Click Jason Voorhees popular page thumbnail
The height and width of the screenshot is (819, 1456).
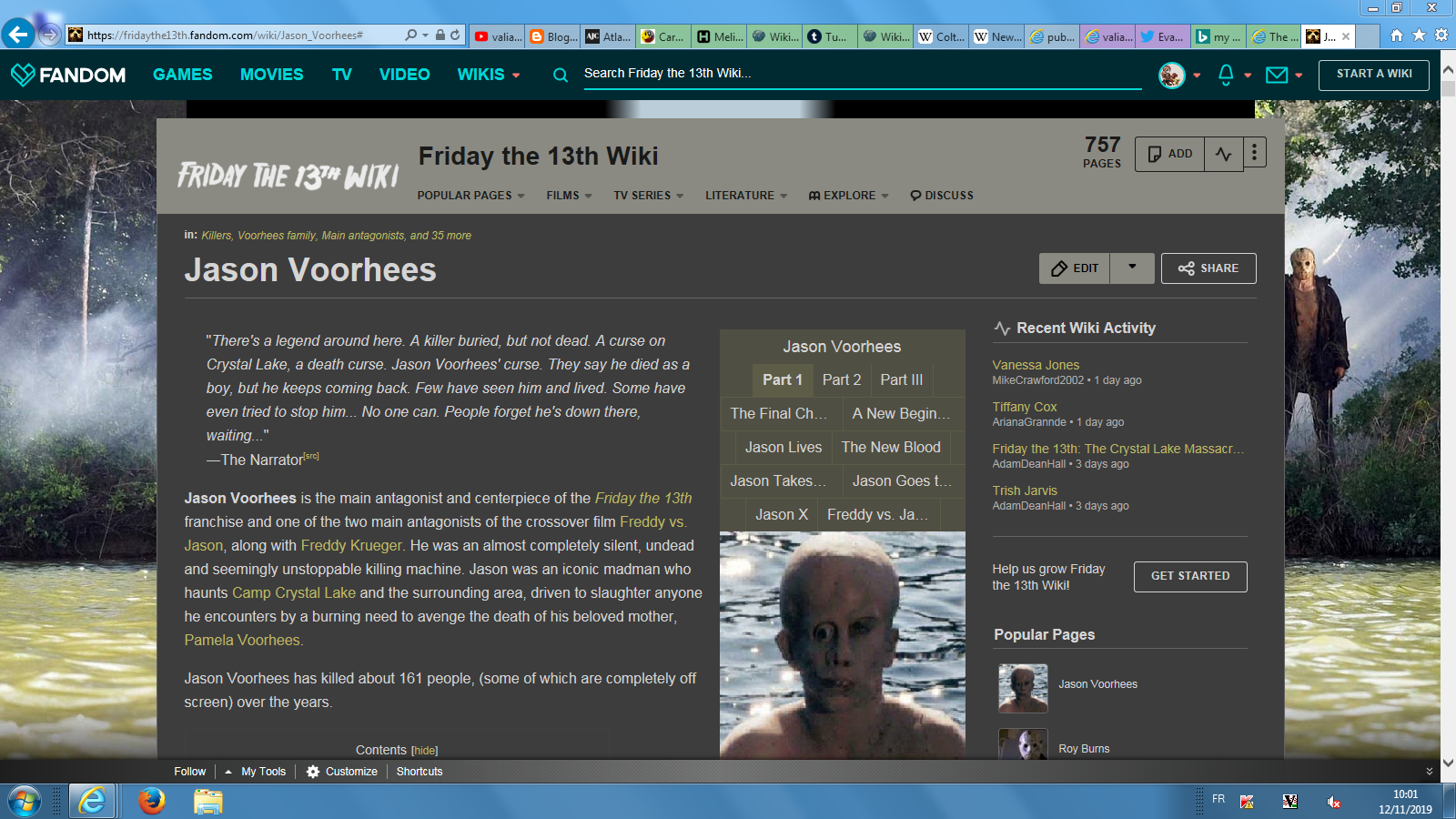click(1023, 688)
